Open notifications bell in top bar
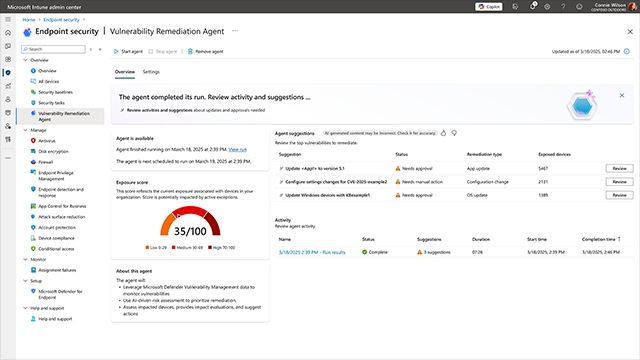The height and width of the screenshot is (360, 640). [x=533, y=6]
